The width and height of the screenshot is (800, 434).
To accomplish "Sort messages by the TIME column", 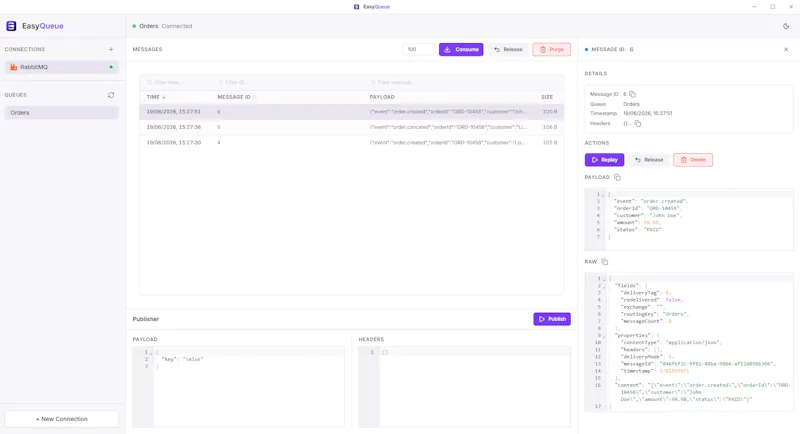I will pyautogui.click(x=156, y=97).
